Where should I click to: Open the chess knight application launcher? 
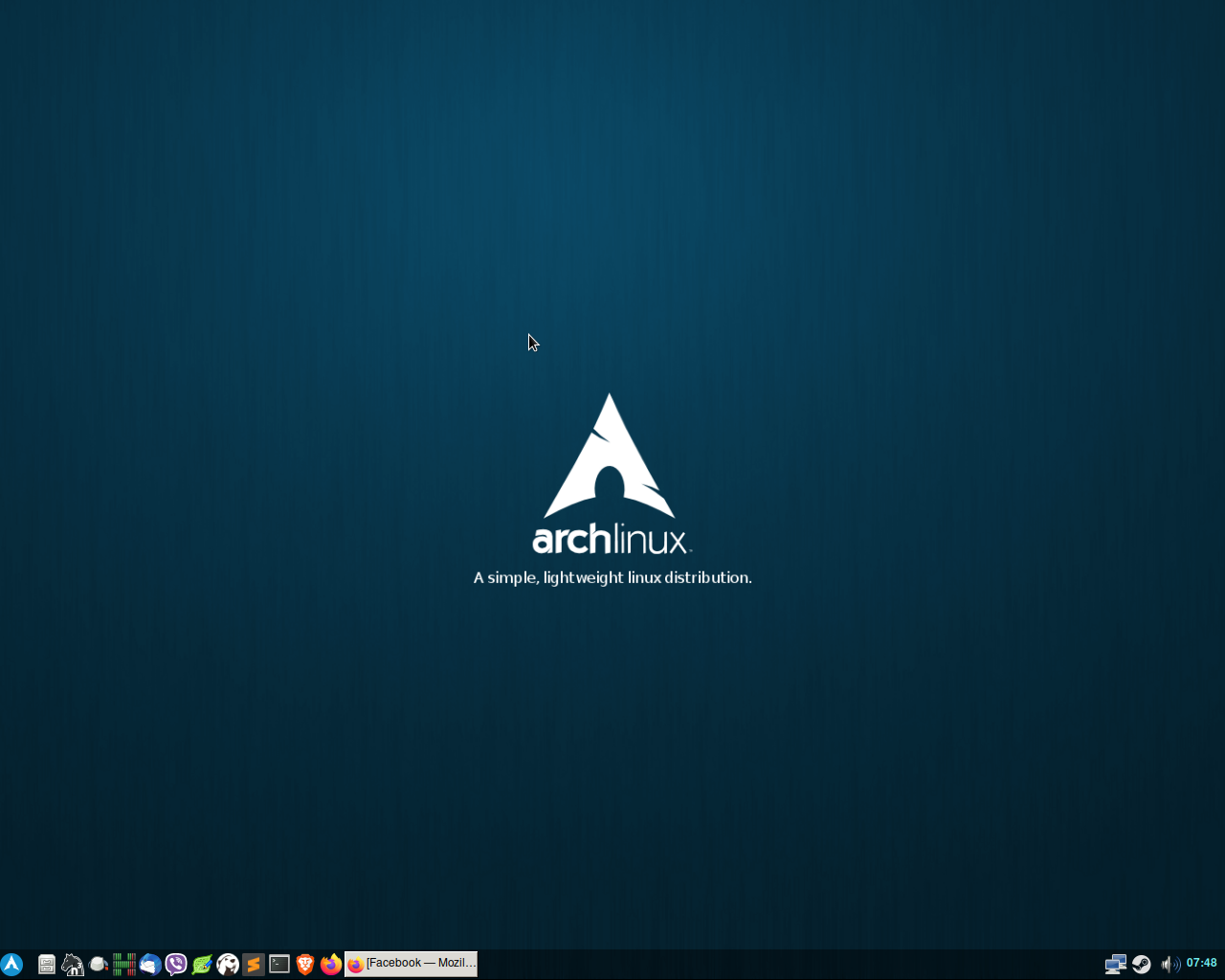click(x=73, y=964)
